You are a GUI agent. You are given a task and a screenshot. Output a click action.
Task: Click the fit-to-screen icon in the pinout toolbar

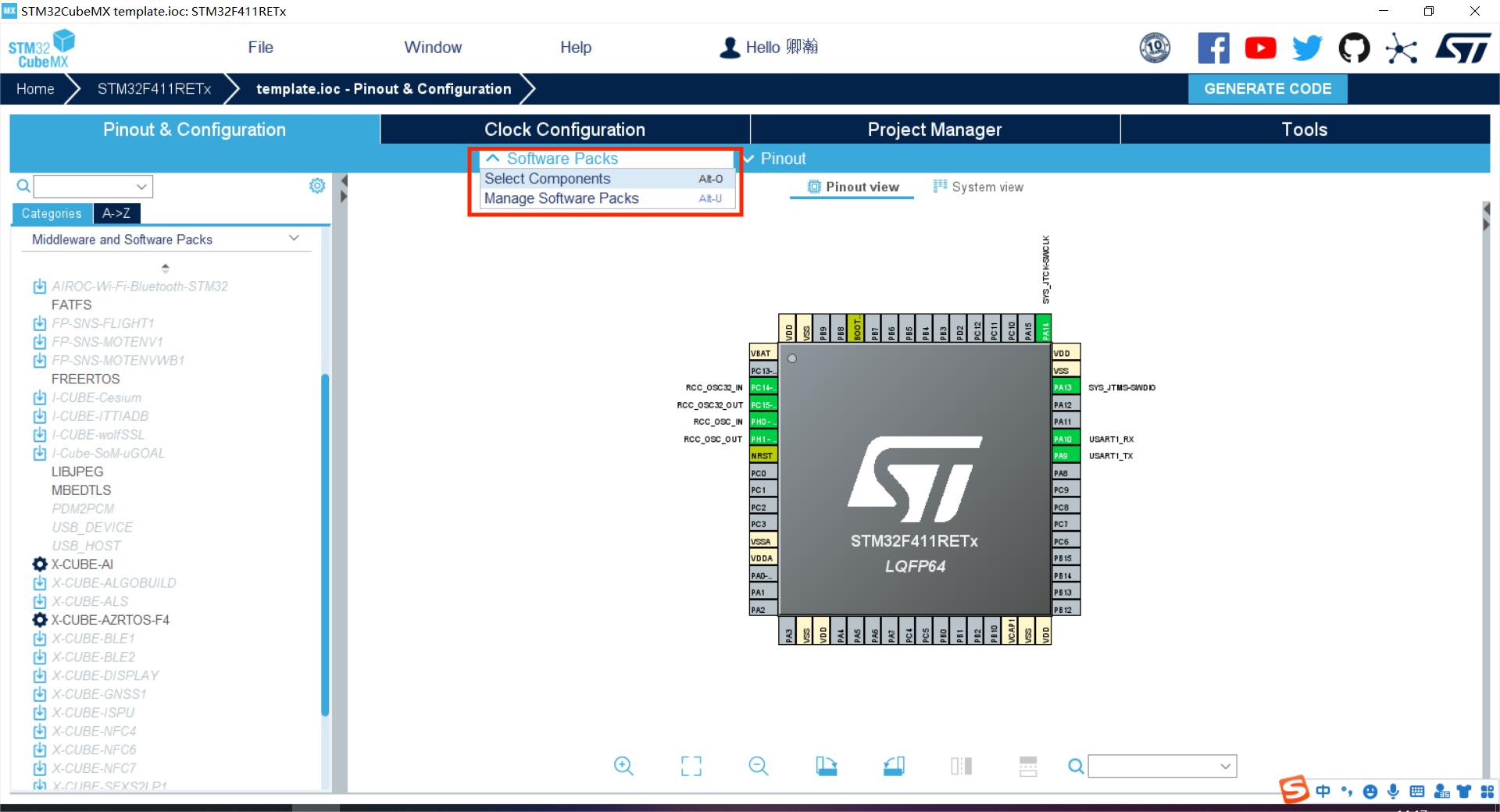(x=691, y=766)
